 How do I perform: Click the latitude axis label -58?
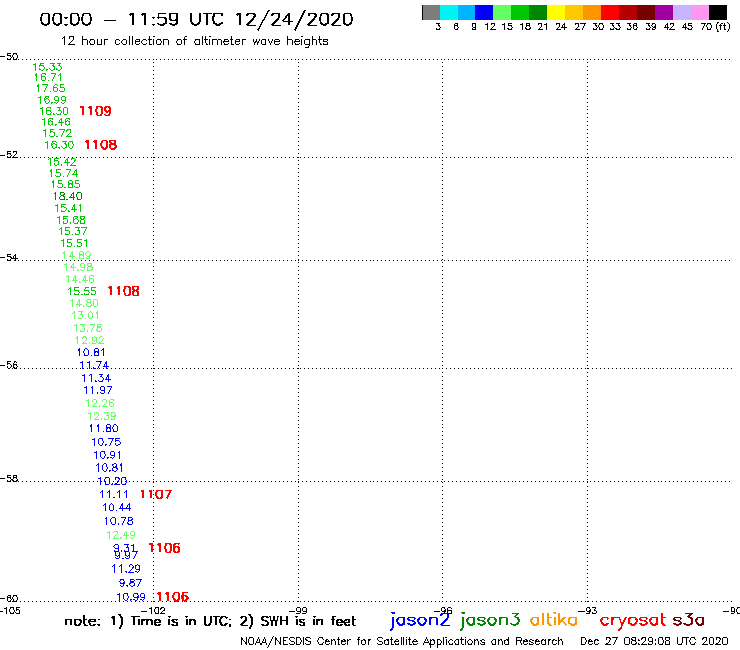[x=9, y=479]
